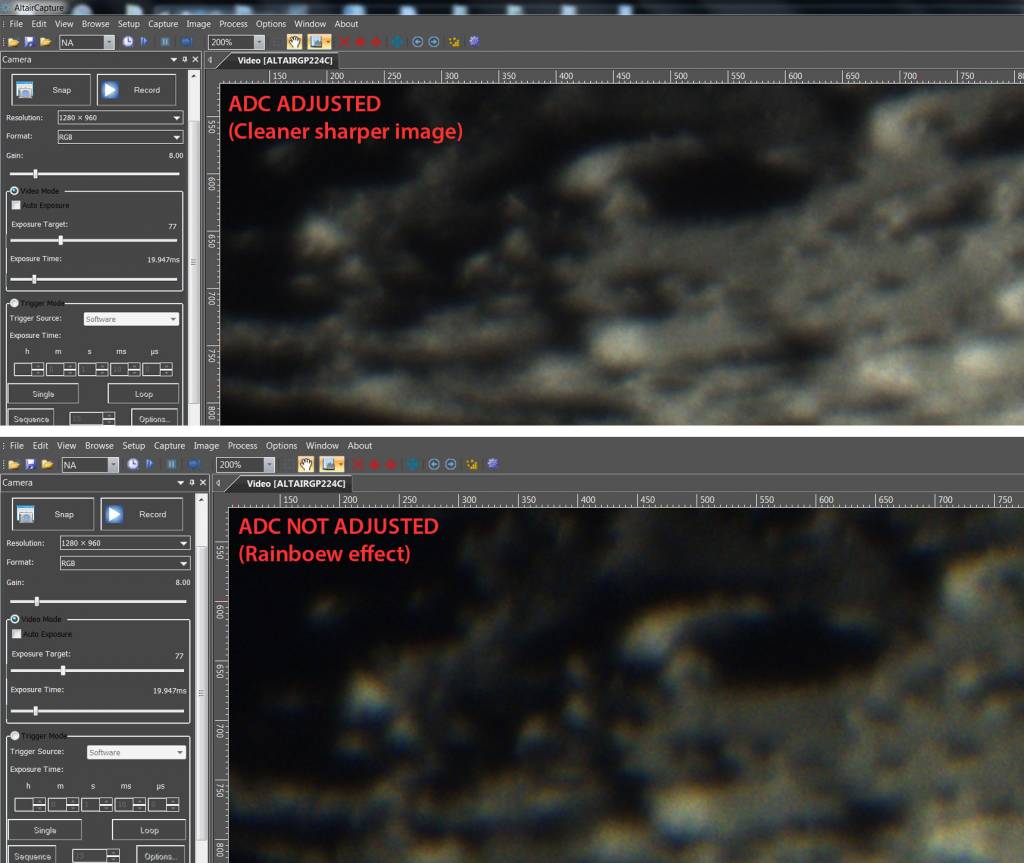This screenshot has width=1024, height=863.
Task: Adjust the Gain slider
Action: coord(37,172)
